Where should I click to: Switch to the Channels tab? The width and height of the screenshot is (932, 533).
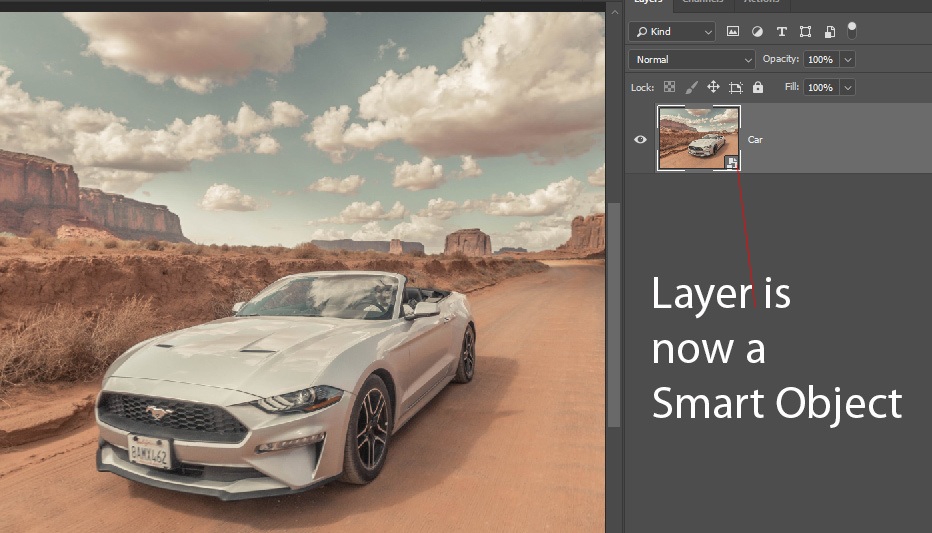click(703, 3)
